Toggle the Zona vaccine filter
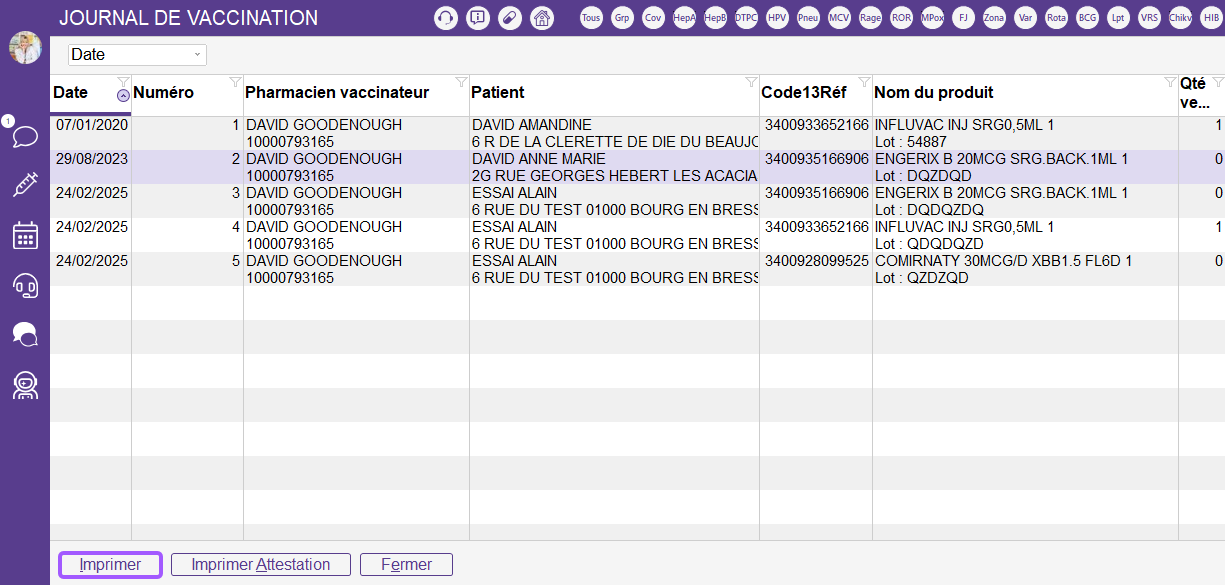This screenshot has width=1225, height=585. tap(994, 18)
